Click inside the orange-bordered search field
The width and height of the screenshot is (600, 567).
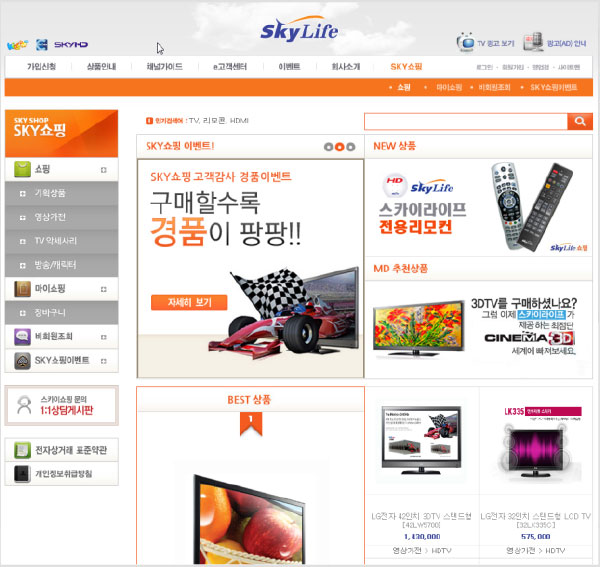466,122
